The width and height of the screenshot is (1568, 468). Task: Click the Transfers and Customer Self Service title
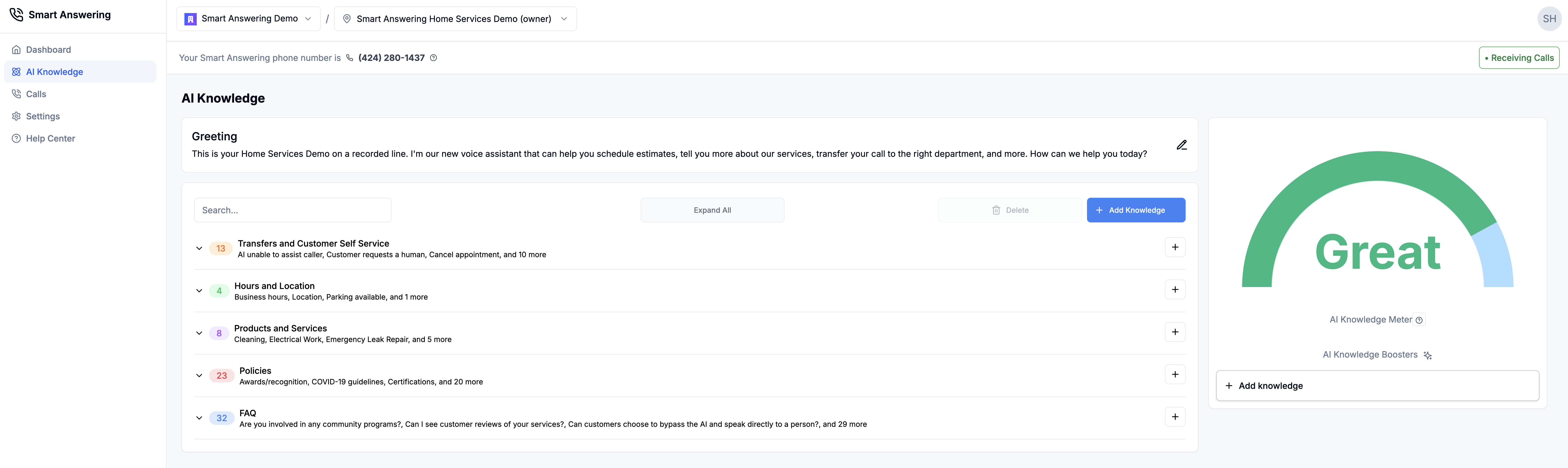[314, 243]
